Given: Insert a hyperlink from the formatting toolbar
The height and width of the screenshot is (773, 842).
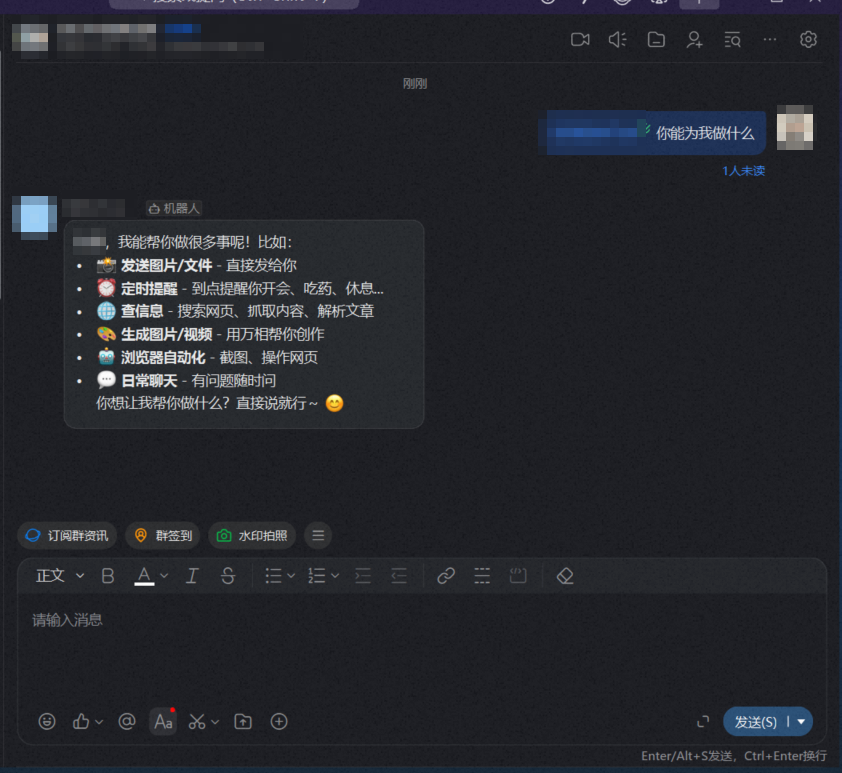Looking at the screenshot, I should click(x=445, y=576).
